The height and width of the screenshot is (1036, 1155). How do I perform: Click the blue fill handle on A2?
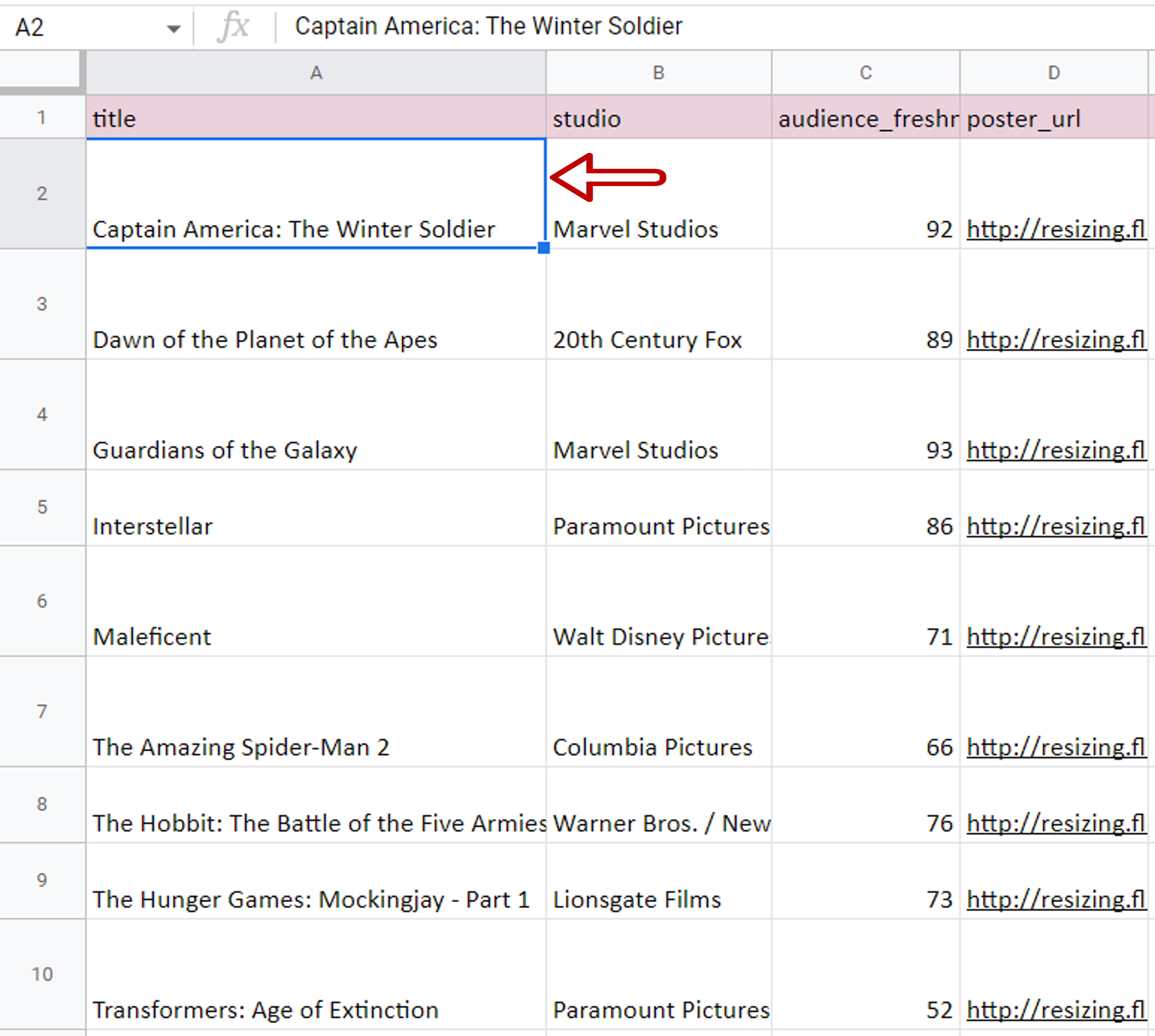pos(544,248)
